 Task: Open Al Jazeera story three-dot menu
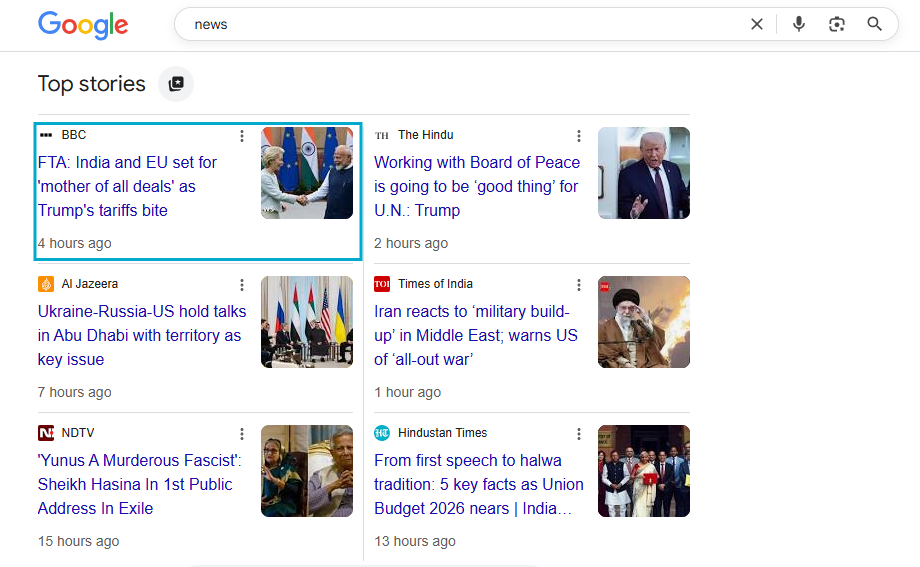tap(242, 285)
